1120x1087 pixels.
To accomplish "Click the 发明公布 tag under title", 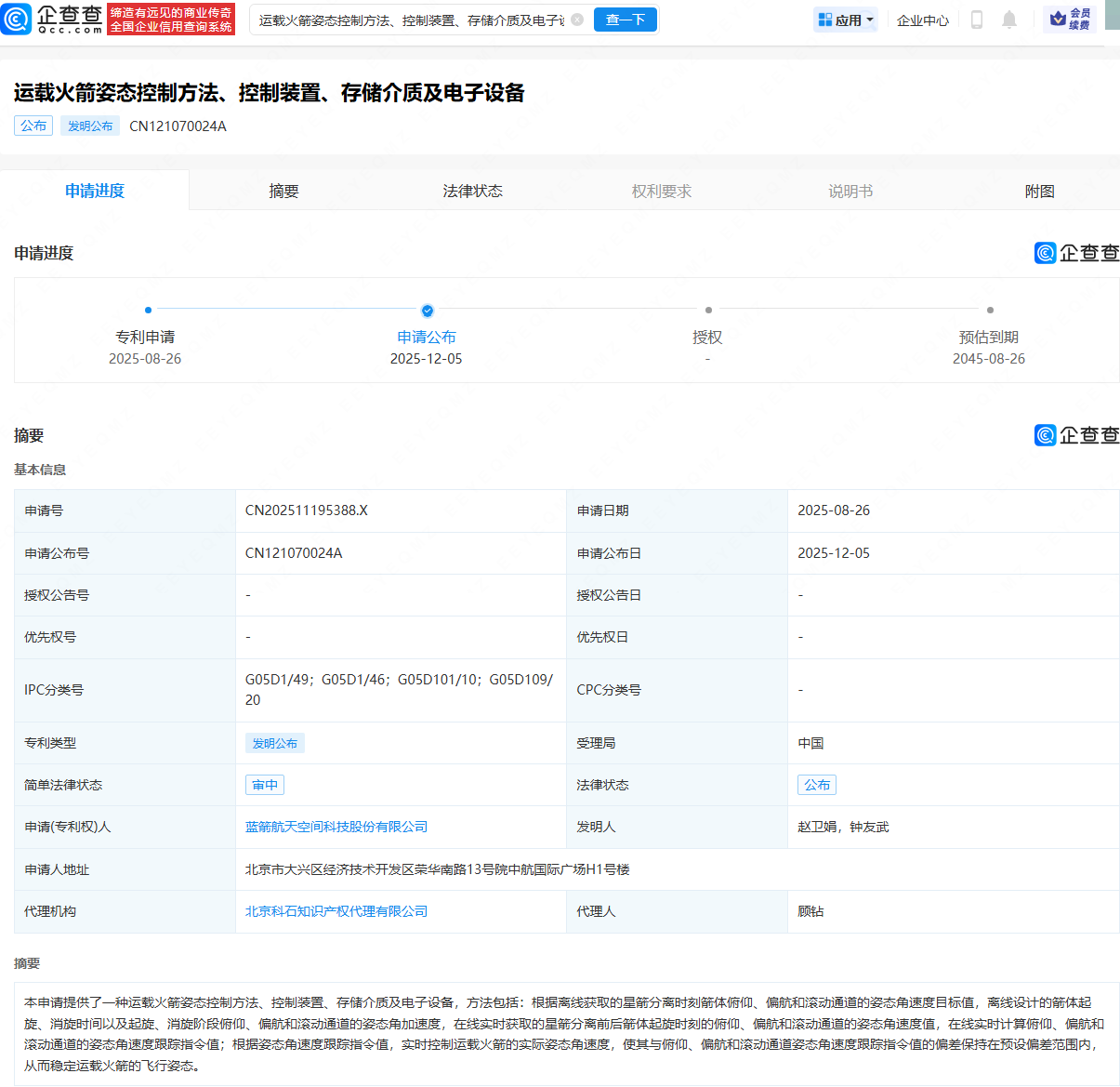I will pos(90,126).
